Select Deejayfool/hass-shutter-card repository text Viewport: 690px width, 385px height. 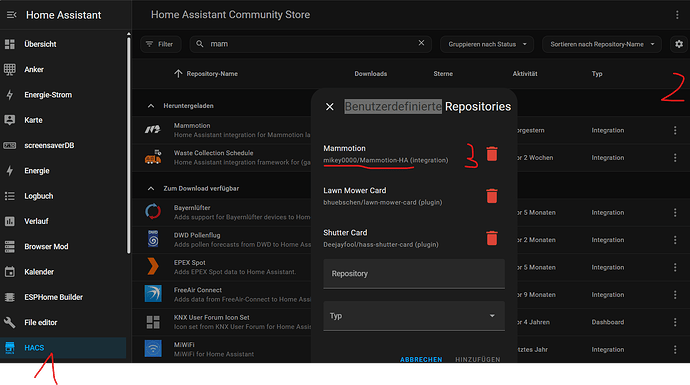coord(381,244)
